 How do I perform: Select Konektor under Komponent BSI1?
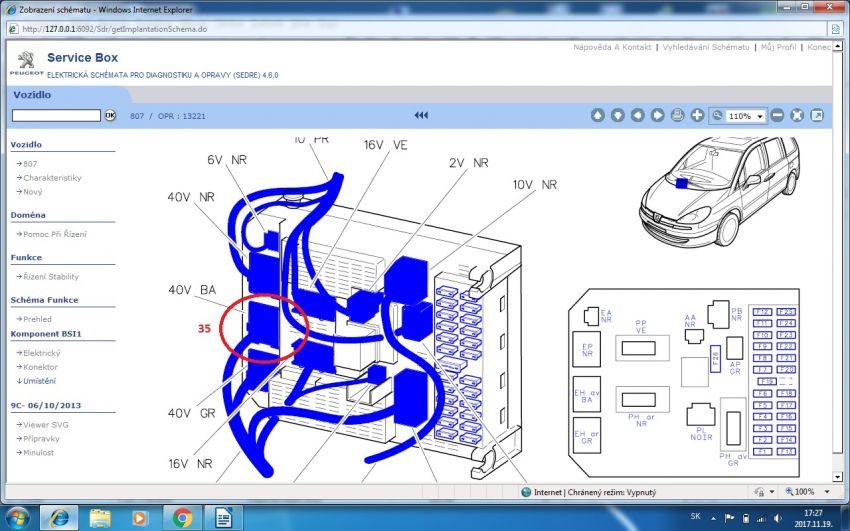[40, 367]
